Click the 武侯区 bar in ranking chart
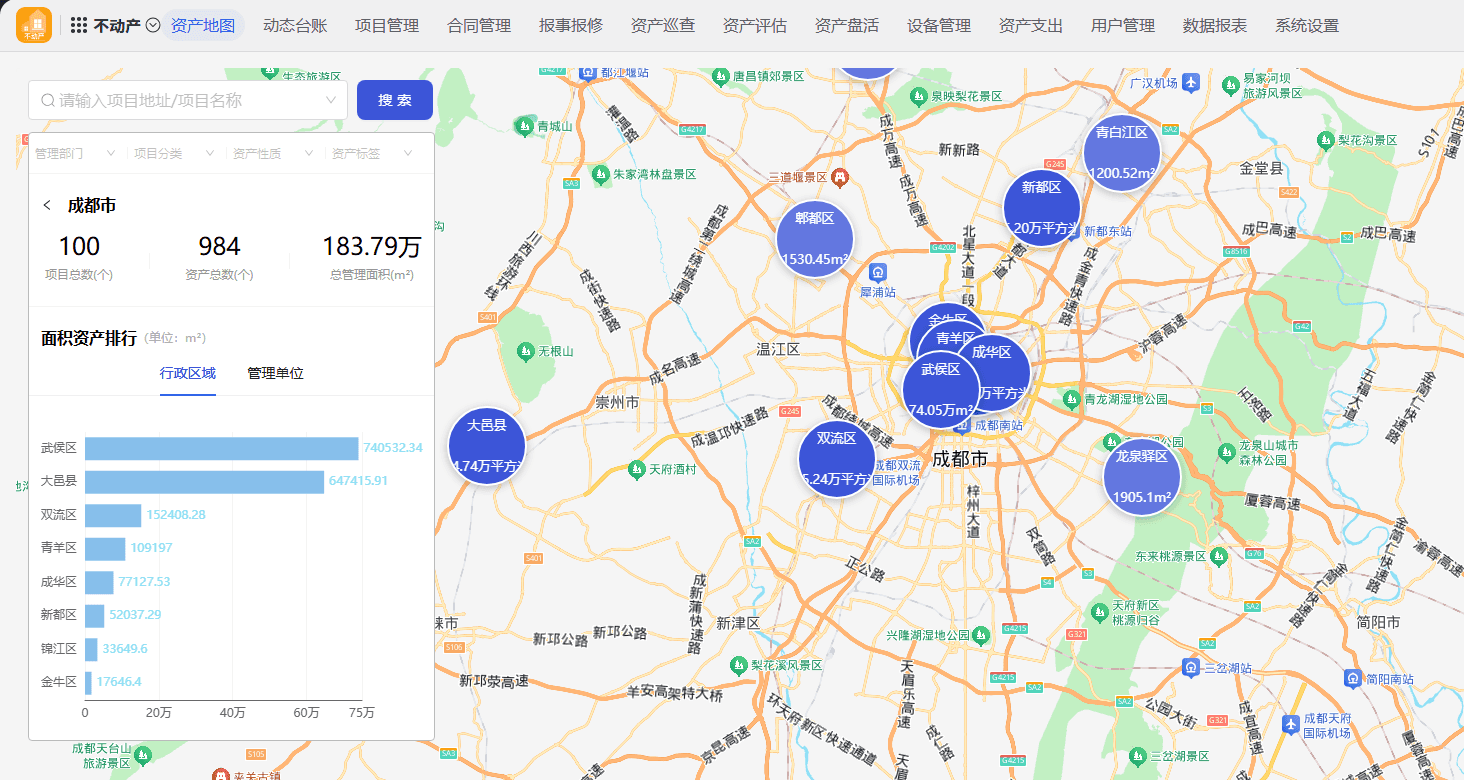The width and height of the screenshot is (1464, 780). point(221,448)
